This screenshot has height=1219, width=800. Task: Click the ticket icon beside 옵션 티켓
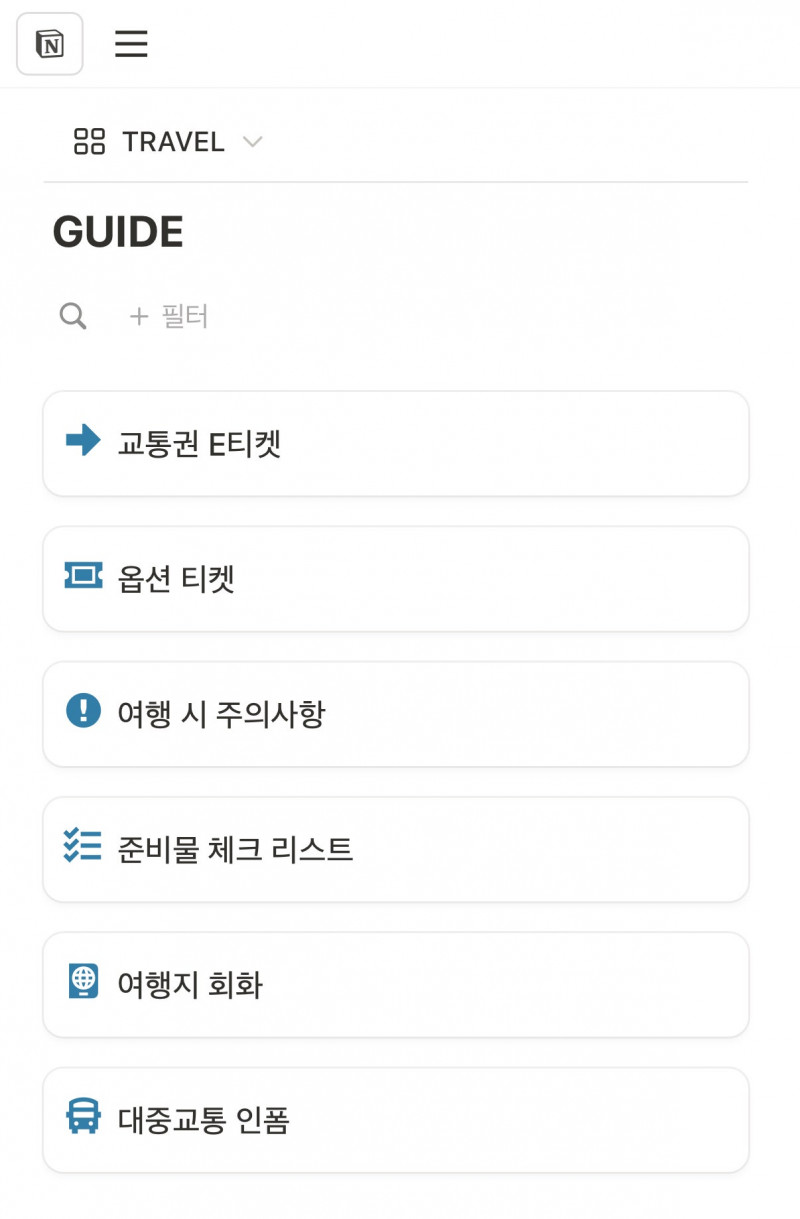click(x=83, y=575)
